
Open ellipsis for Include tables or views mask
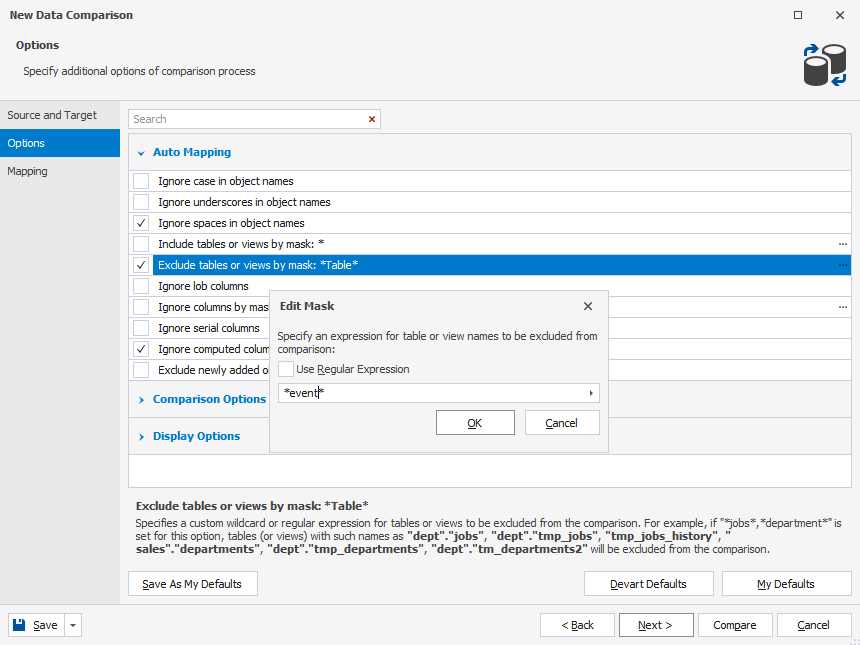pos(842,244)
